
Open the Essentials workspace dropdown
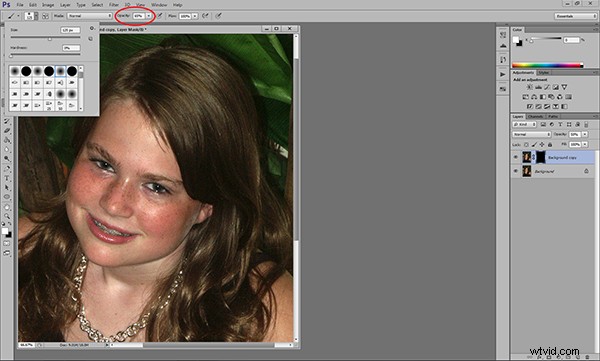pyautogui.click(x=576, y=16)
